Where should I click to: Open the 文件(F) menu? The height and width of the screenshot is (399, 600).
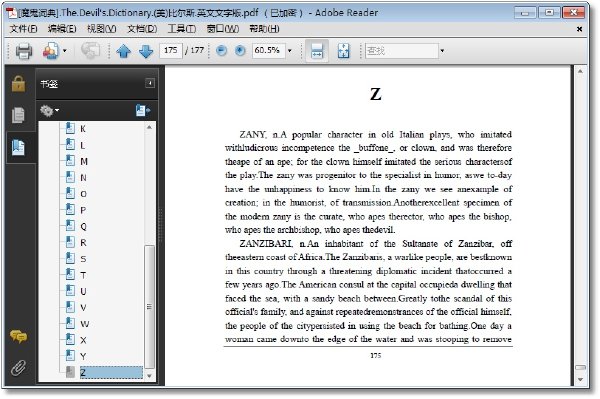pyautogui.click(x=23, y=29)
